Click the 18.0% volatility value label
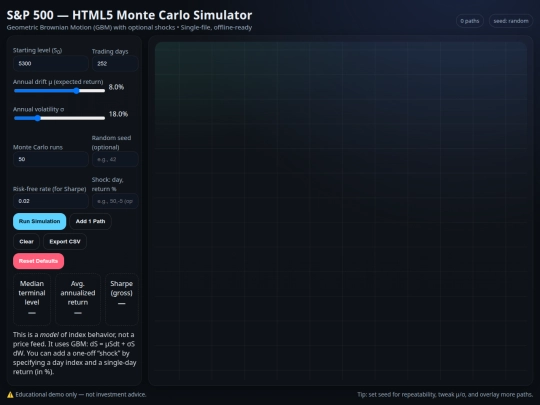540x405 pixels. (118, 114)
